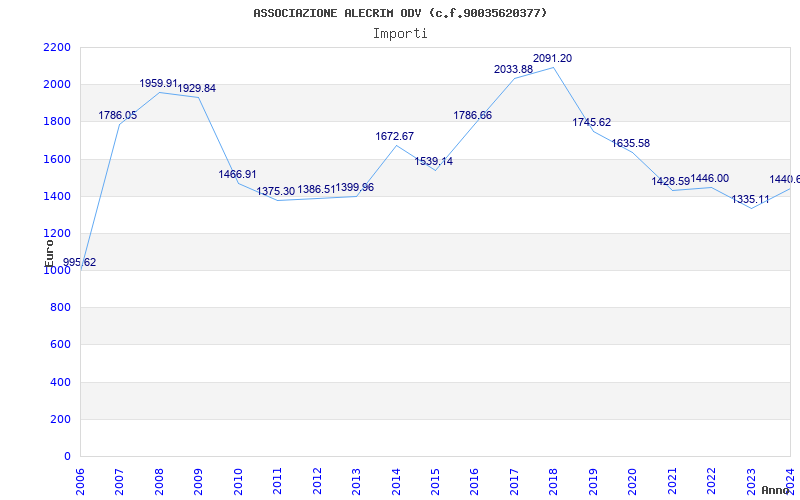Select the data label 1539.14
Image resolution: width=800 pixels, height=500 pixels.
[x=434, y=161]
